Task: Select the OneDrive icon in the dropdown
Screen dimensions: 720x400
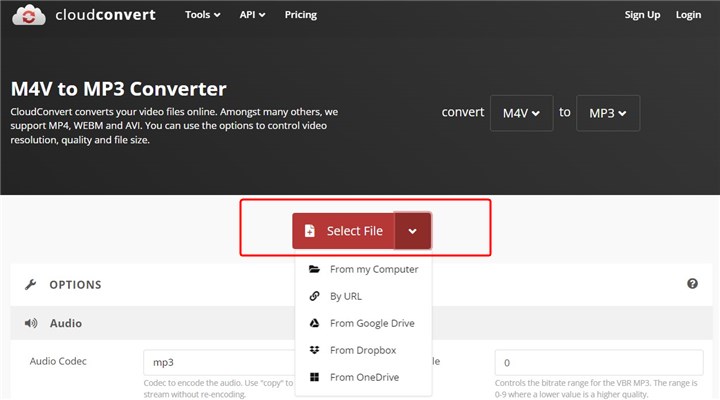Action: pos(314,377)
